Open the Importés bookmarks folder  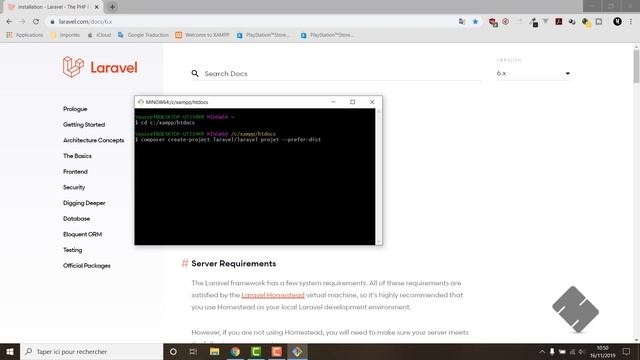point(65,35)
